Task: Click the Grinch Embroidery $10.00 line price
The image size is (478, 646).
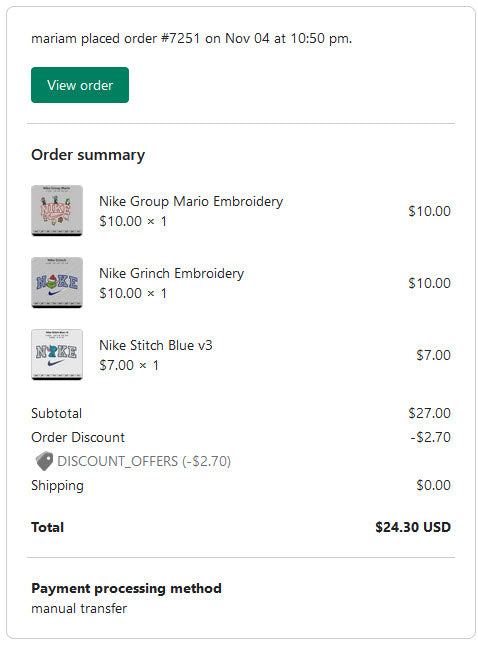Action: pos(429,283)
